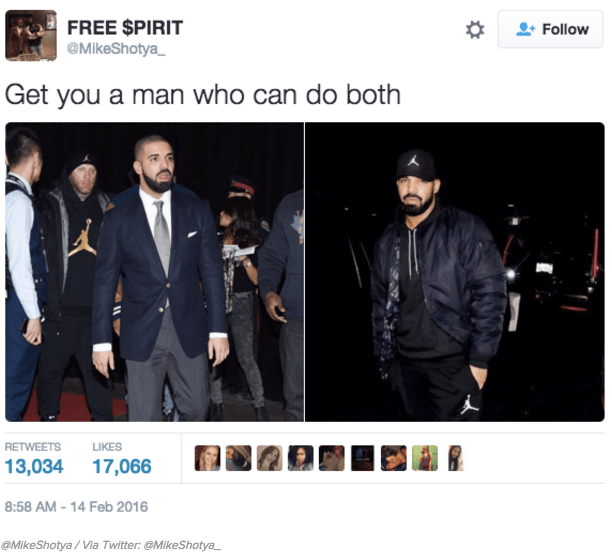Click the settings gear icon
Image resolution: width=612 pixels, height=556 pixels.
point(475,30)
